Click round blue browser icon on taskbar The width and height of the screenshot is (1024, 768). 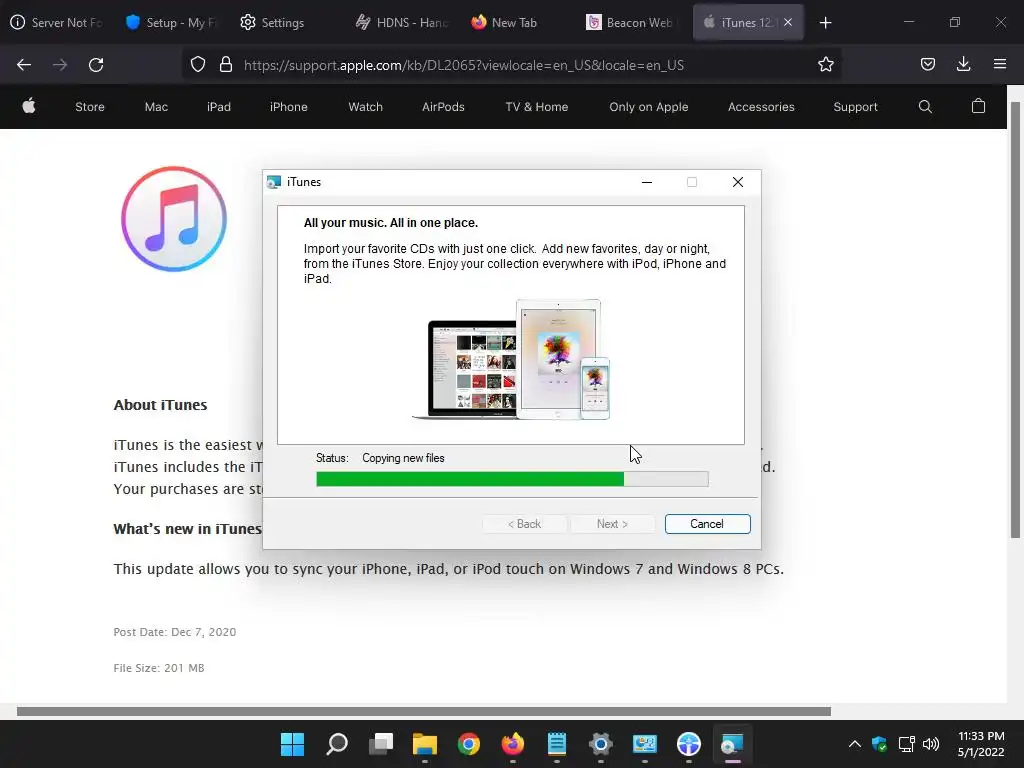point(689,744)
